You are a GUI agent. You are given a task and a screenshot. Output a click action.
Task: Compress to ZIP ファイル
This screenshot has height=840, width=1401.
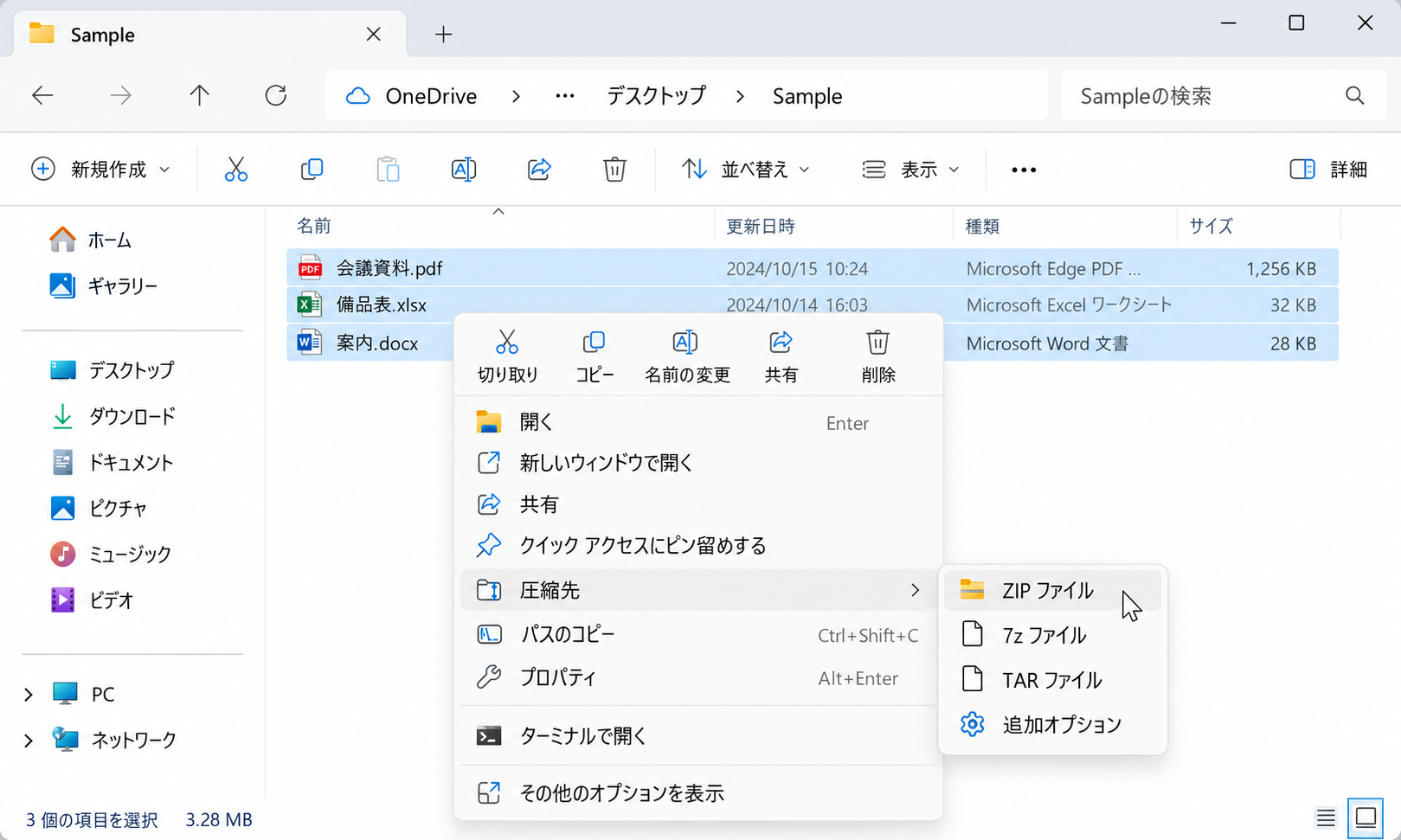pyautogui.click(x=1052, y=591)
